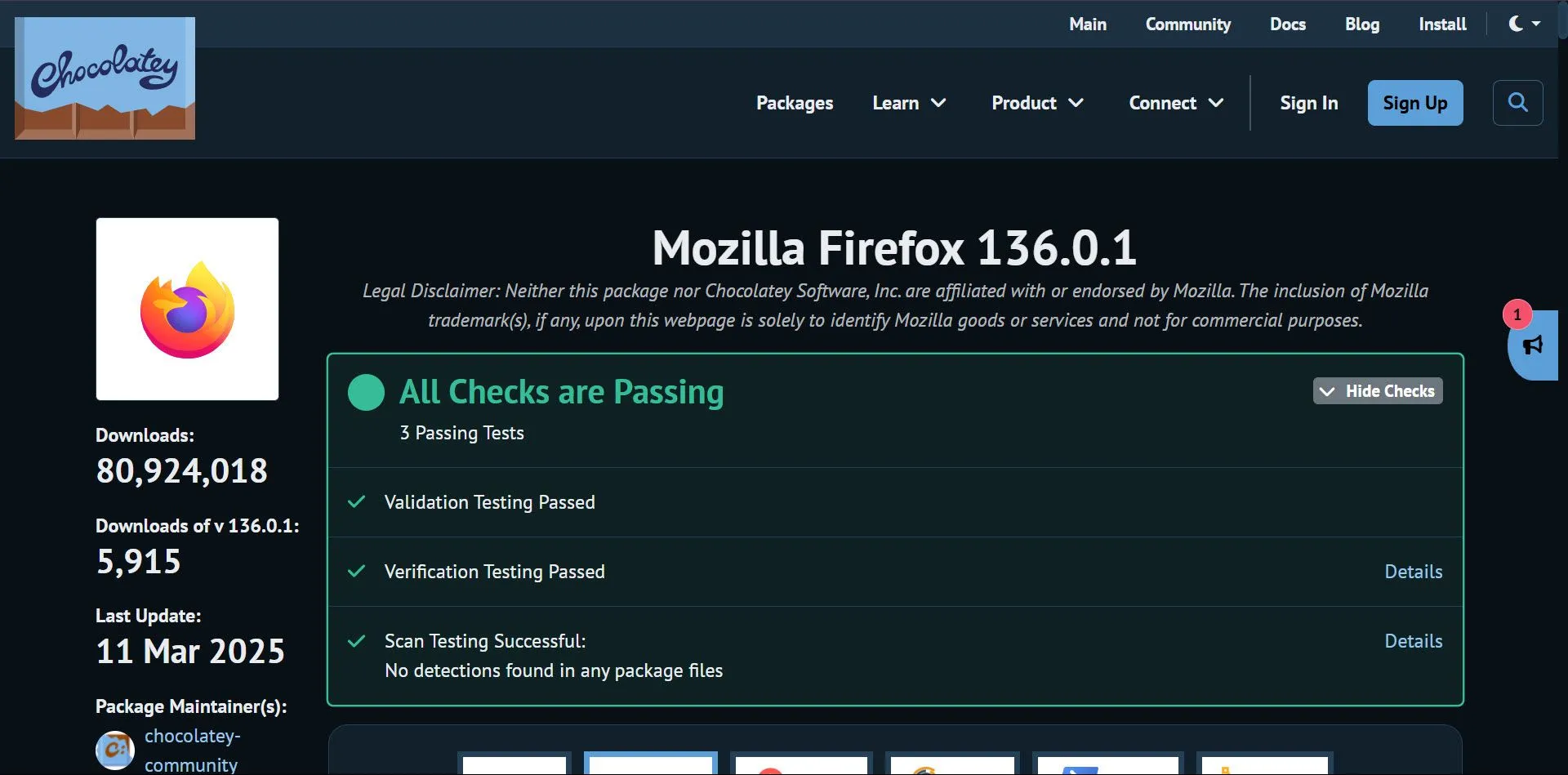The height and width of the screenshot is (775, 1568).
Task: Click the last update date 11 Mar 2025
Action: click(190, 651)
